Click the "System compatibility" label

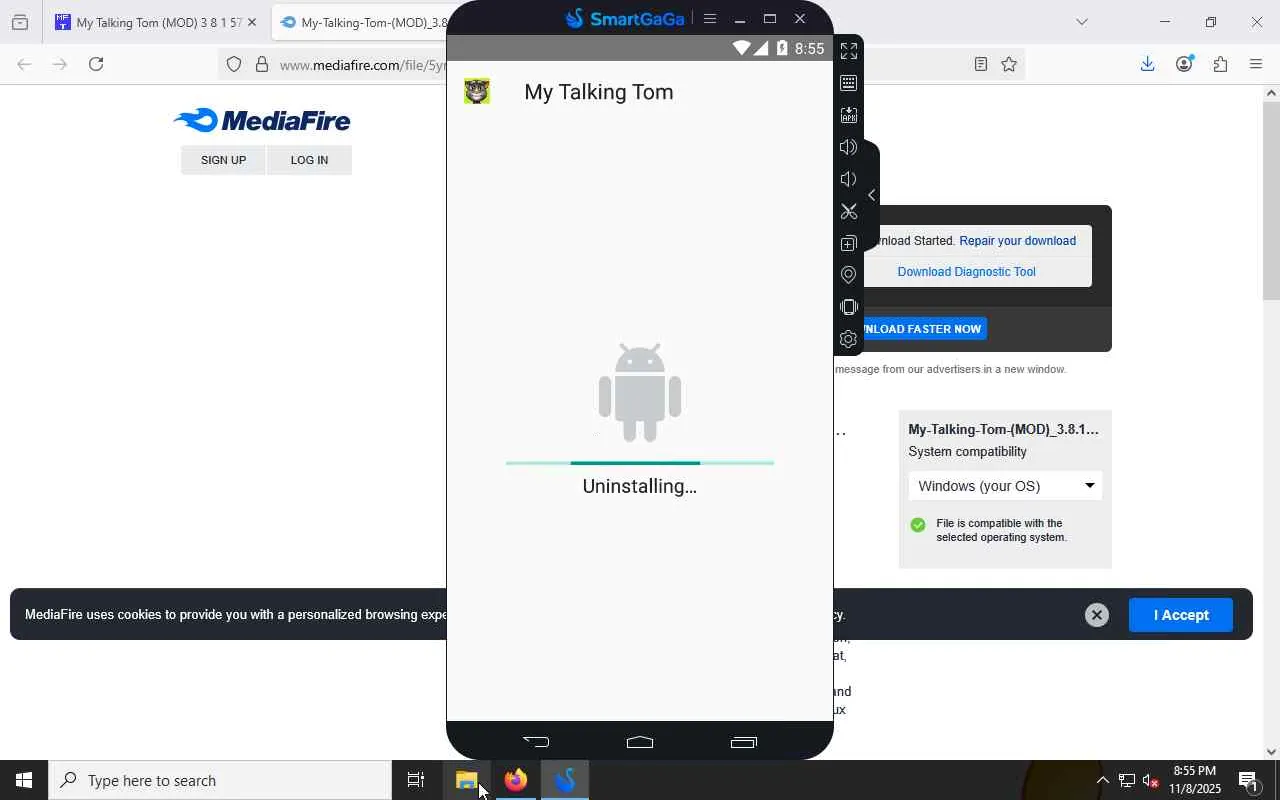[967, 452]
